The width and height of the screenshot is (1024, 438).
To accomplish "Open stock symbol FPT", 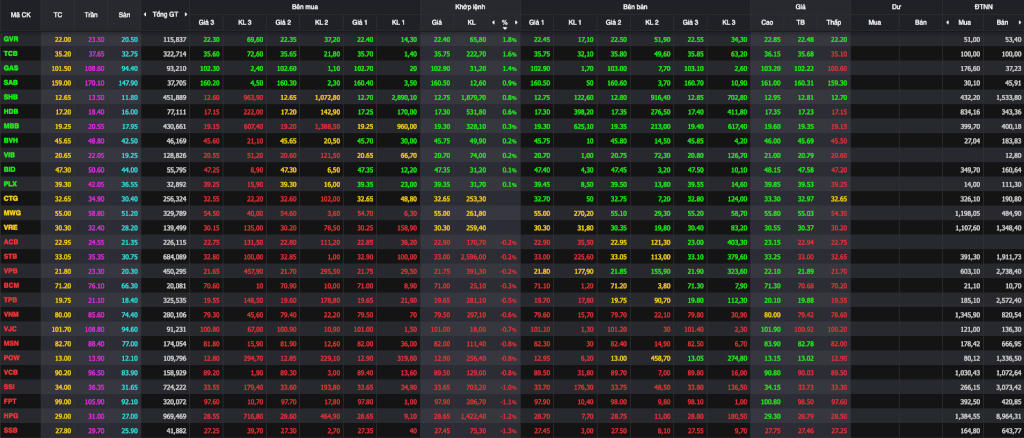I will coord(10,399).
